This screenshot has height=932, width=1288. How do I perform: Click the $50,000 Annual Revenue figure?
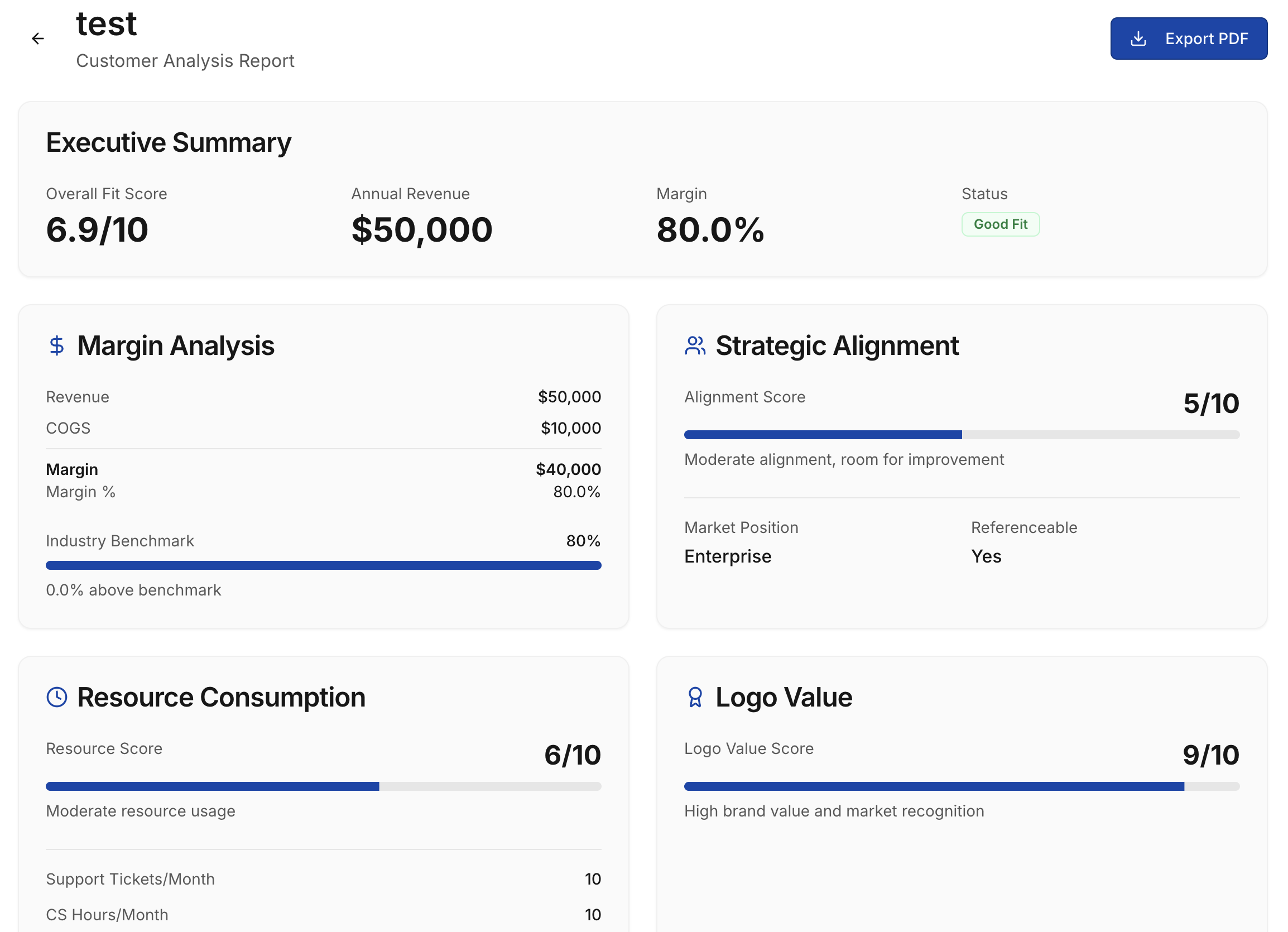point(422,230)
